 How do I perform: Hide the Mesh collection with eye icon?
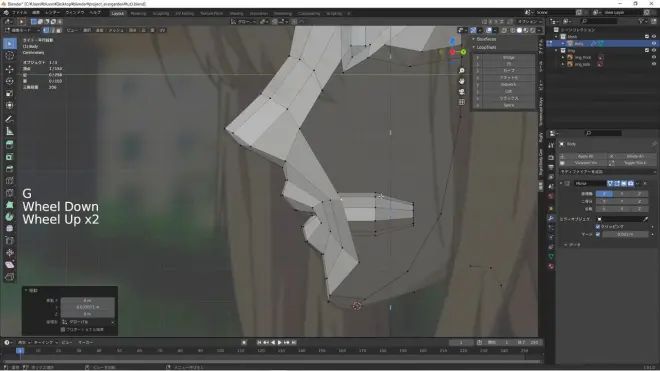654,37
